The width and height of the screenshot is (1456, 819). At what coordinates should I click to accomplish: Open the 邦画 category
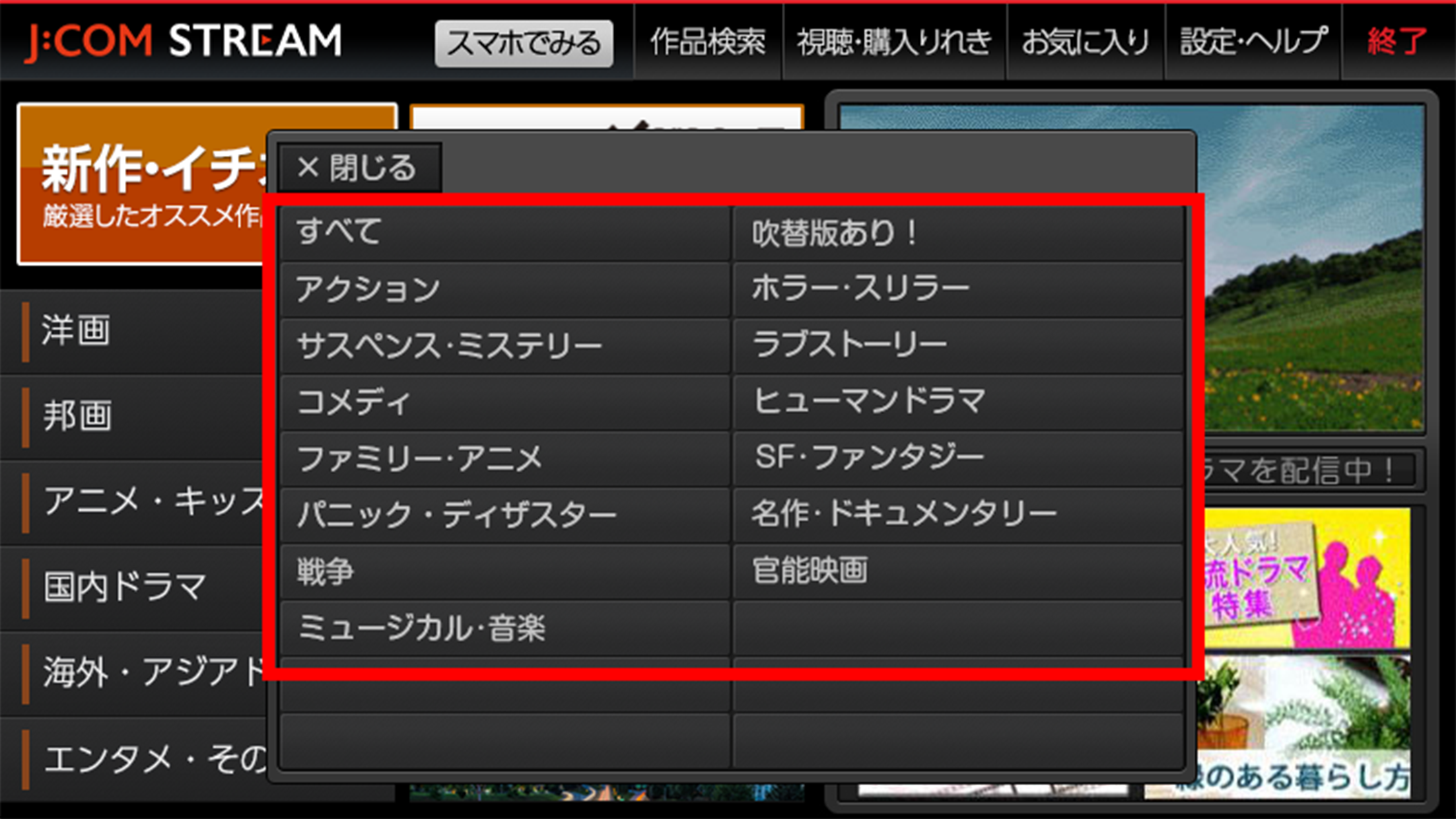(x=132, y=417)
